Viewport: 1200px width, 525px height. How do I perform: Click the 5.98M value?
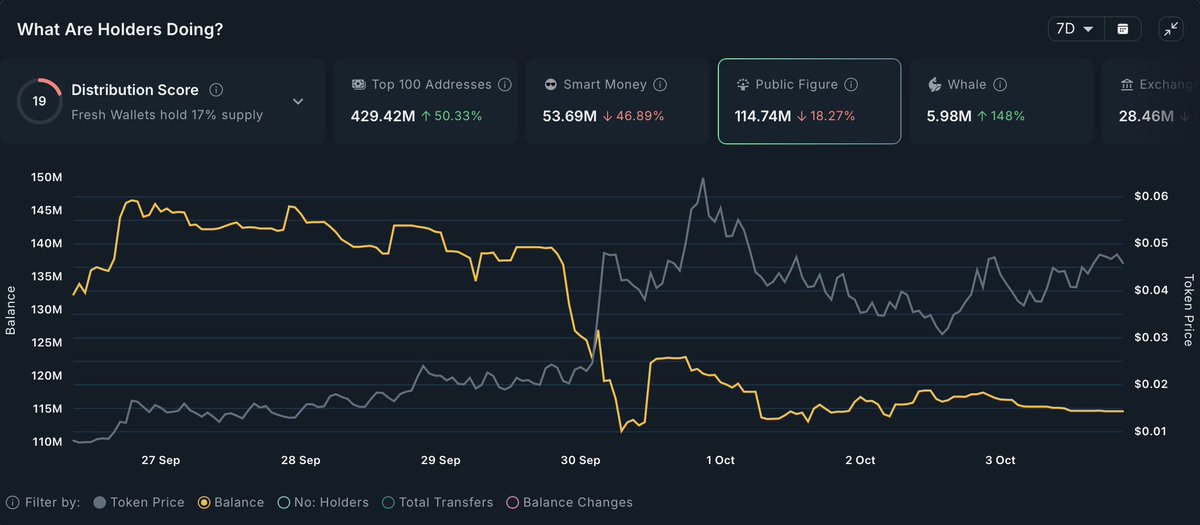949,116
